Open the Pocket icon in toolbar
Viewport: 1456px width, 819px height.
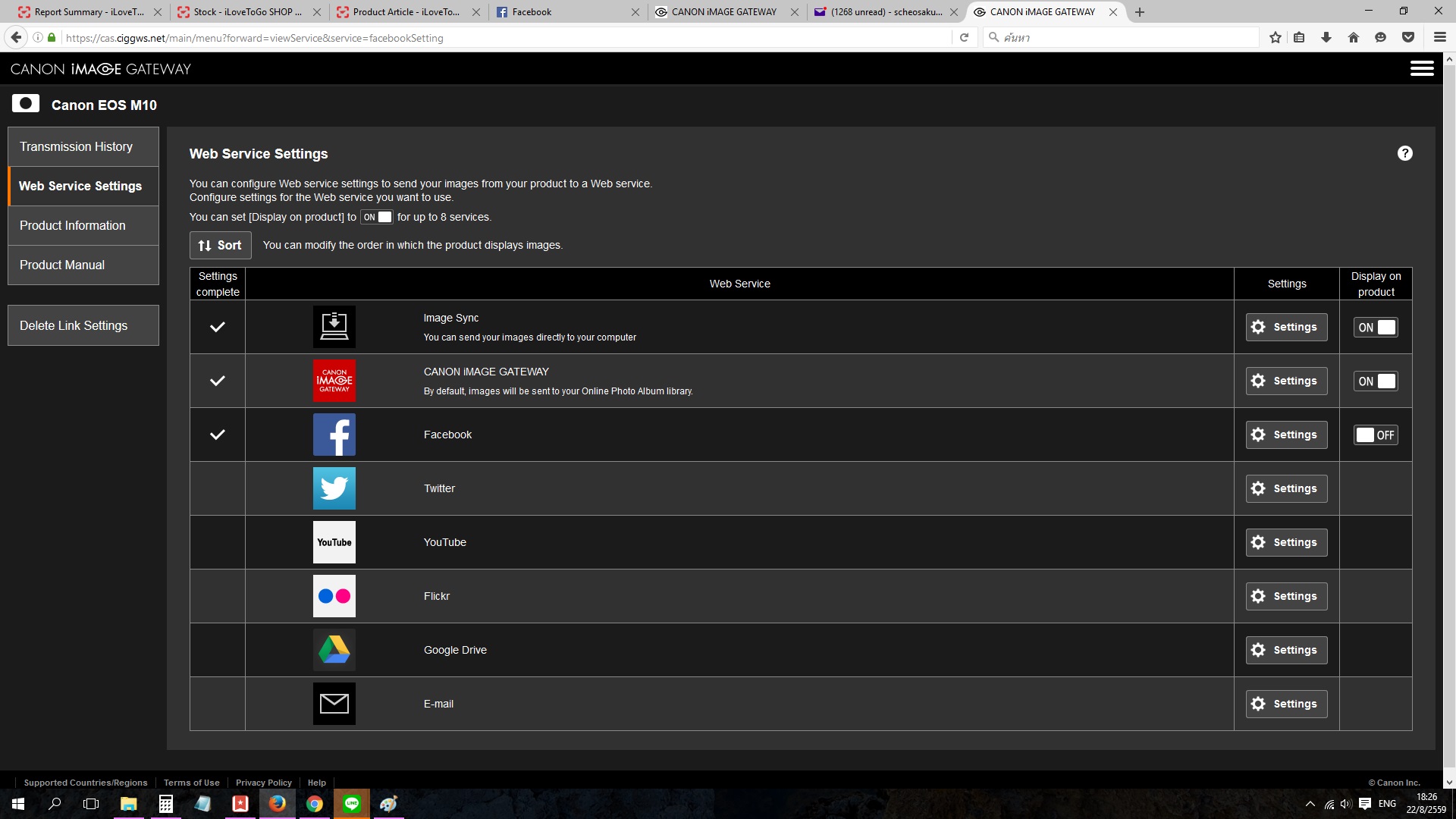[x=1408, y=37]
